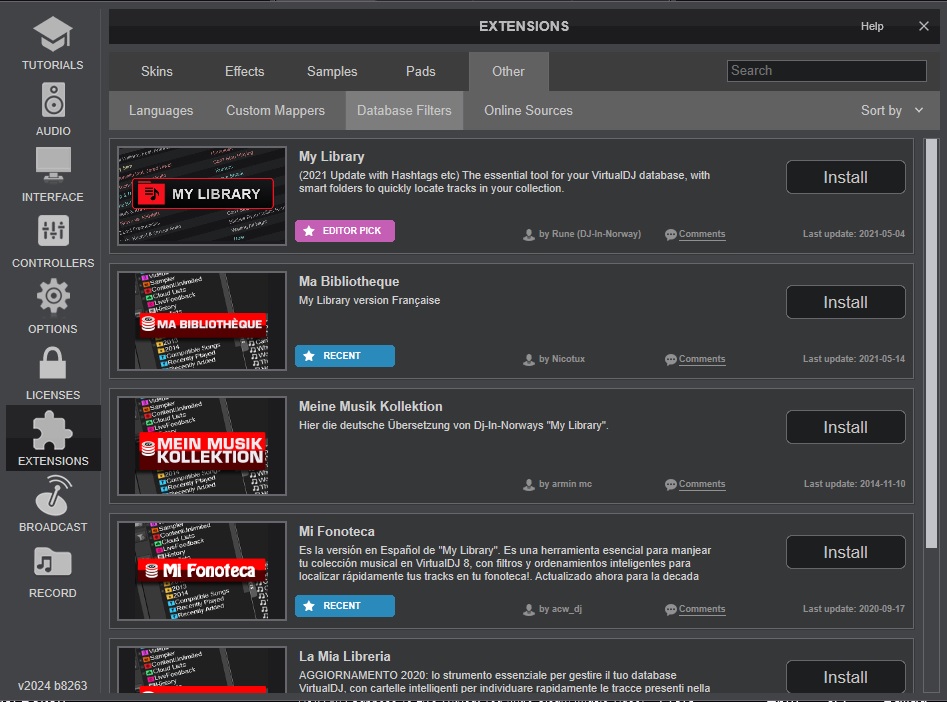This screenshot has height=702, width=947.
Task: Open the Custom Mappers sub-tab
Action: click(275, 111)
